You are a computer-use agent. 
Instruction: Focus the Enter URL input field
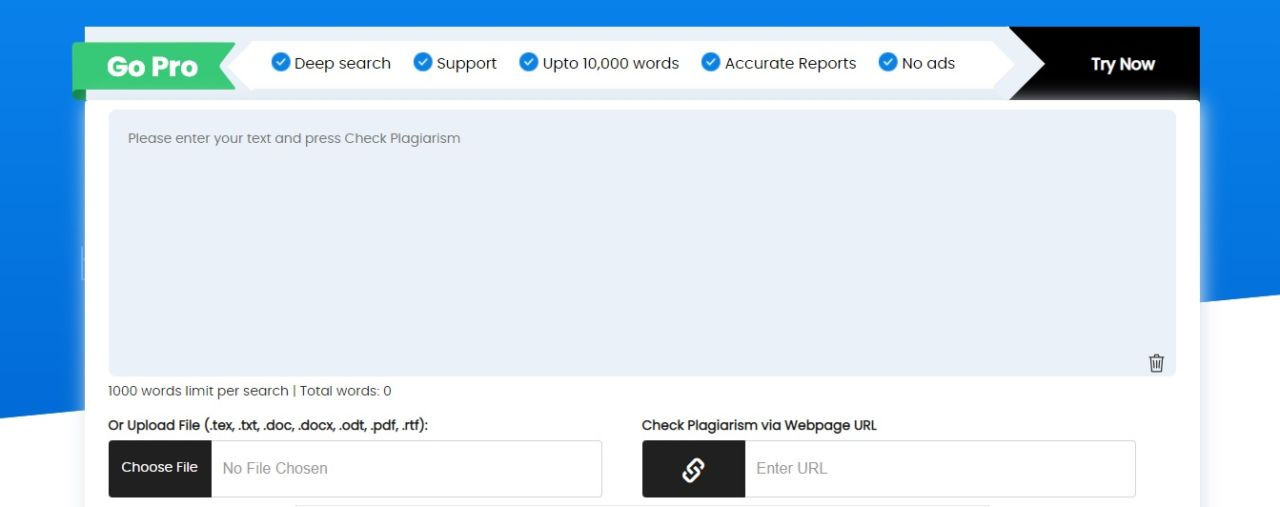point(940,468)
